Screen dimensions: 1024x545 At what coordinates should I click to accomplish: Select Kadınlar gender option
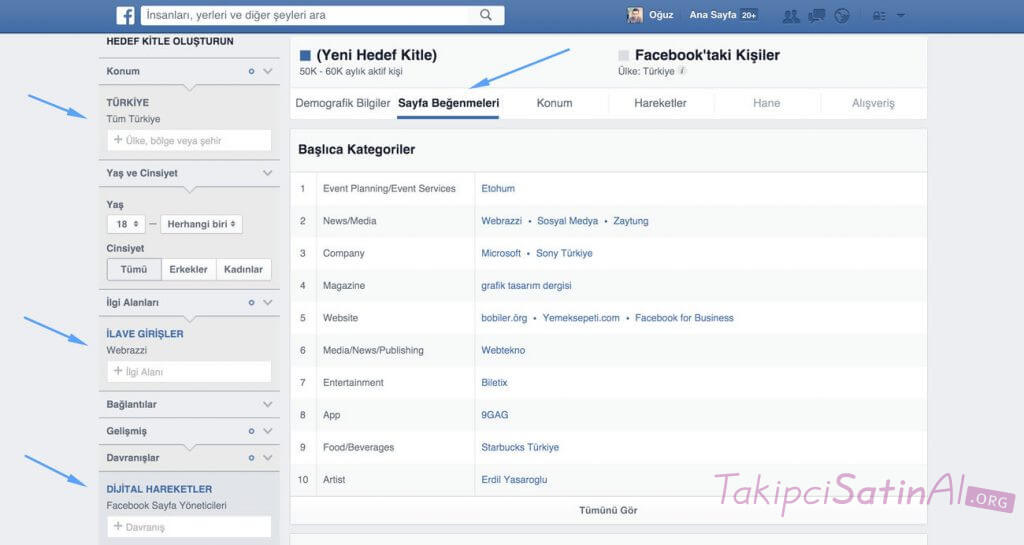point(243,269)
